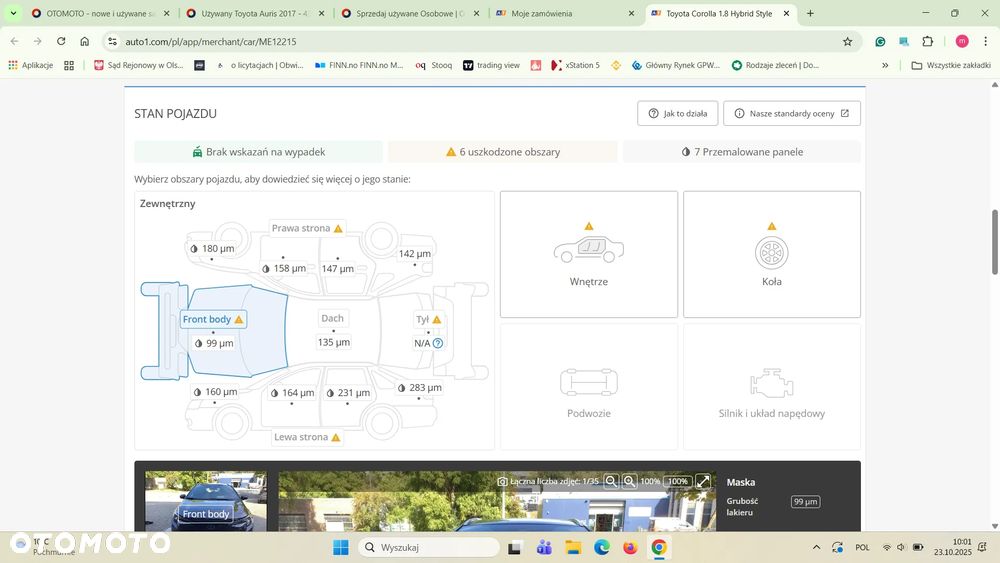Viewport: 1000px width, 563px height.
Task: Open the browser extensions puzzle icon
Action: pos(927,41)
